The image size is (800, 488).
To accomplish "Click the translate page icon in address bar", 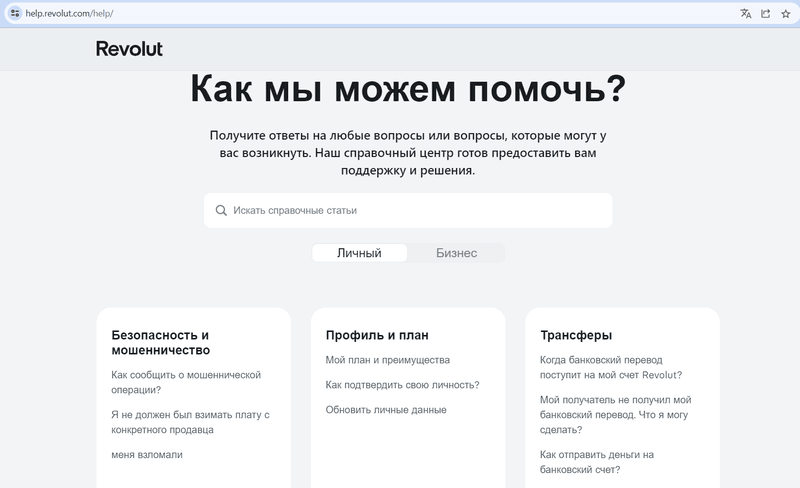I will coord(745,14).
